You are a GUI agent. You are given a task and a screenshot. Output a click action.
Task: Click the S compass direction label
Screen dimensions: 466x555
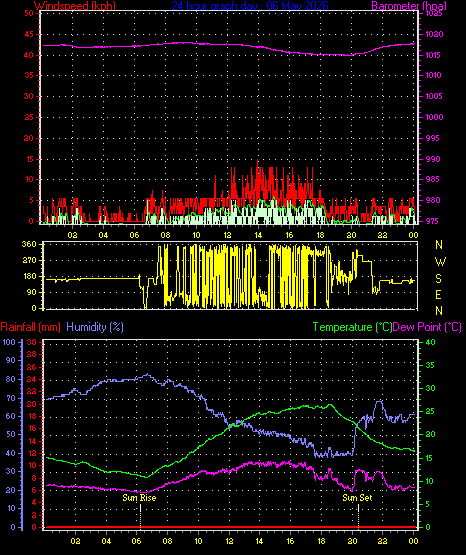point(438,279)
